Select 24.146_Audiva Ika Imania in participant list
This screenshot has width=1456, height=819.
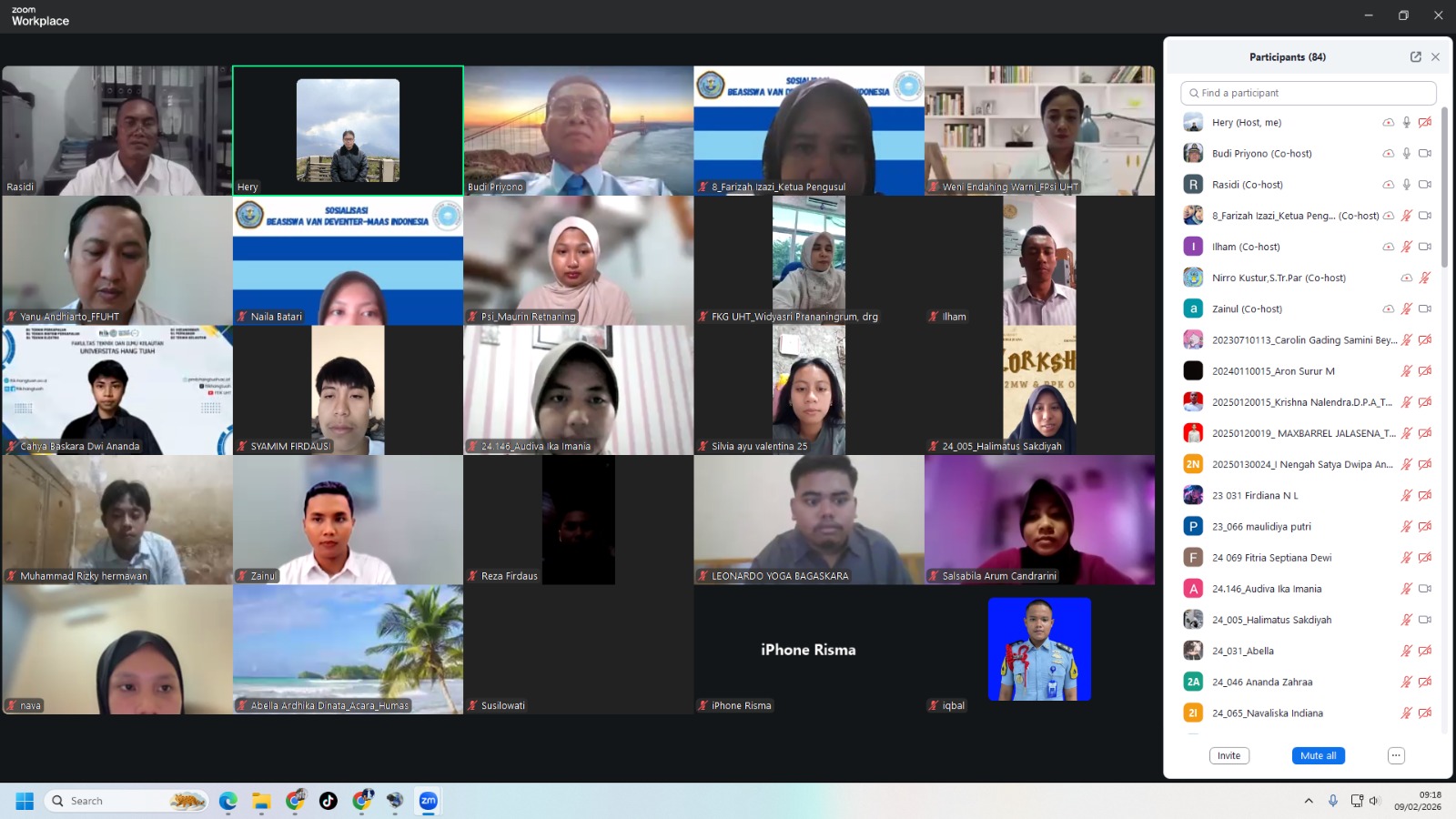[1267, 589]
